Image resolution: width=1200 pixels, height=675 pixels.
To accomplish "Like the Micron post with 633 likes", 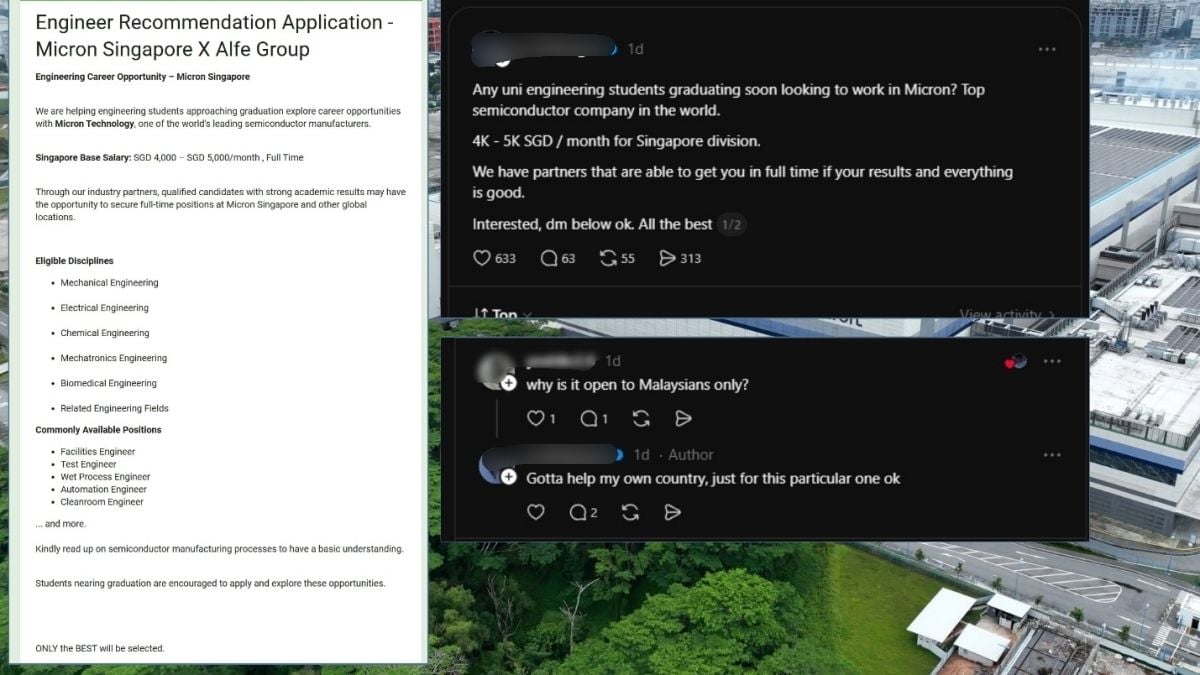I will pos(482,258).
